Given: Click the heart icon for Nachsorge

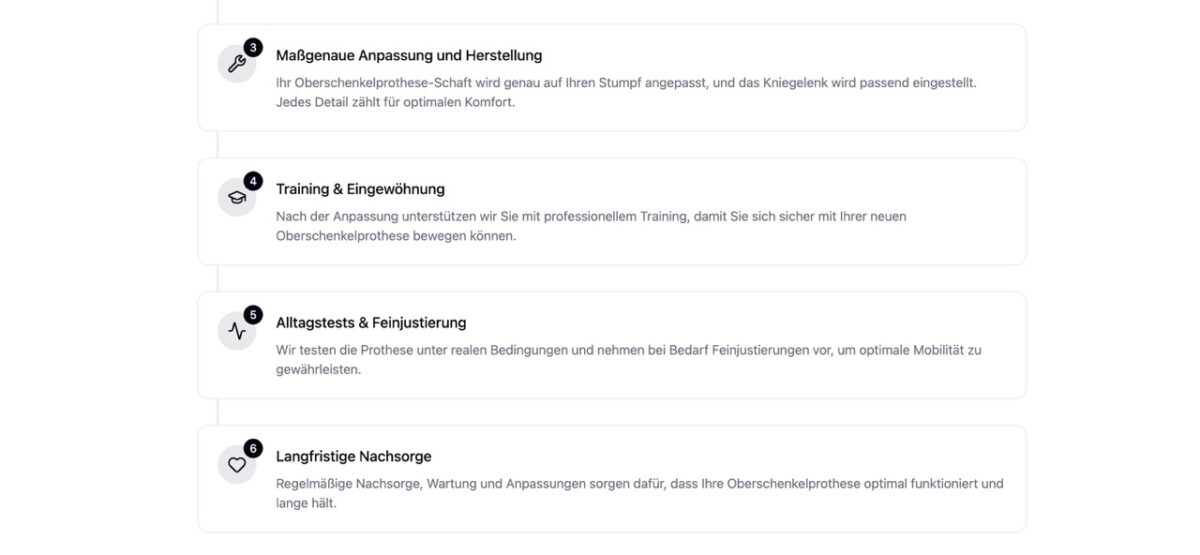Looking at the screenshot, I should [x=236, y=465].
